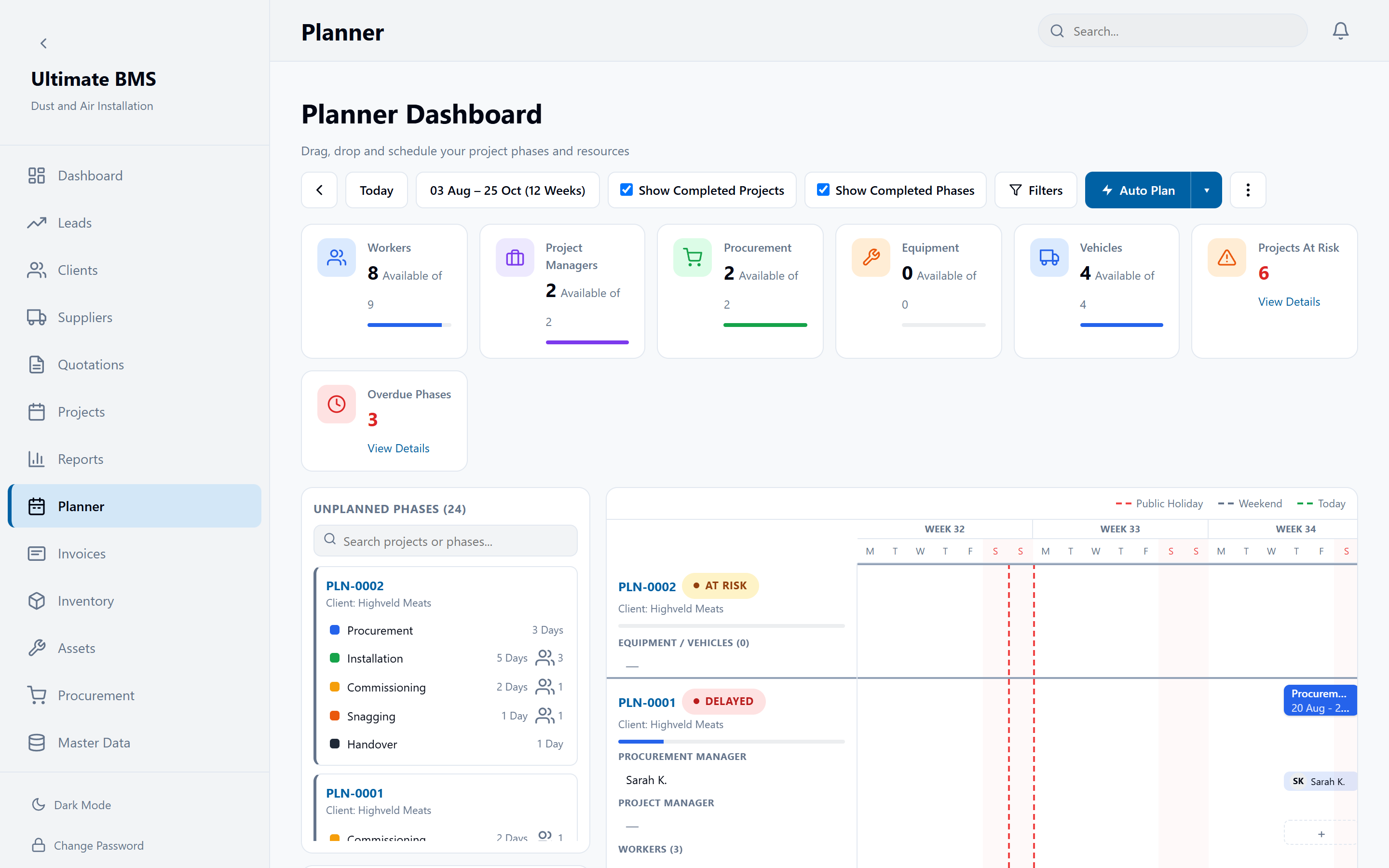Image resolution: width=1389 pixels, height=868 pixels.
Task: Click the AT RISK status badge
Action: [721, 585]
